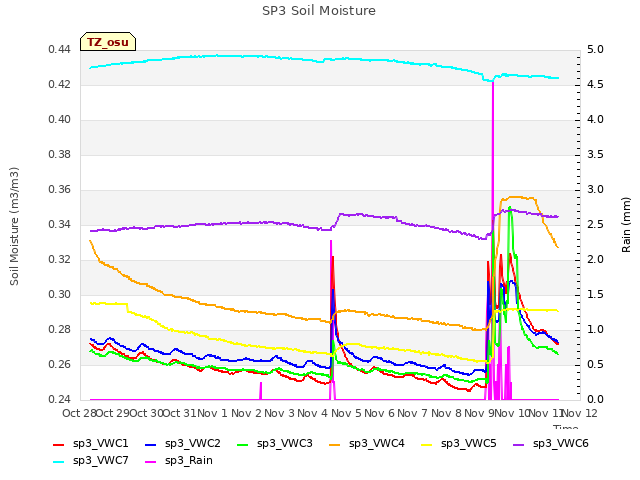640x480 pixels.
Task: Click the Nov 1 date axis label
Action: pos(212,414)
